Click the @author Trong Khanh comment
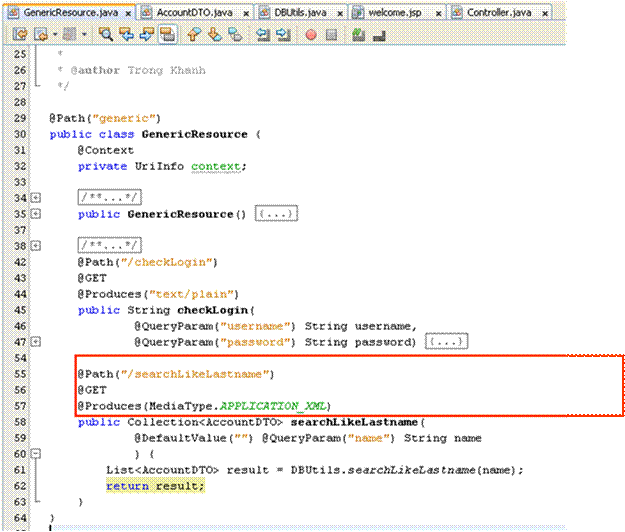 [x=138, y=71]
